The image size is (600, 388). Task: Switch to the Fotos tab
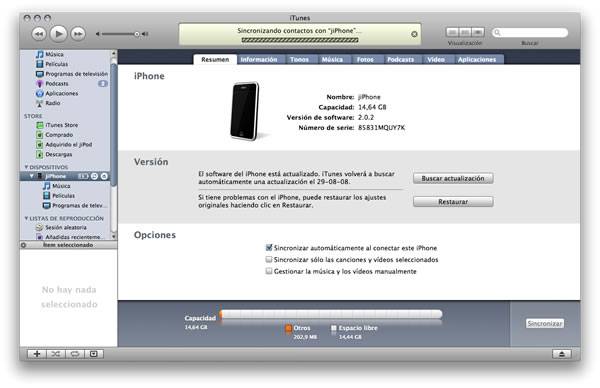point(365,59)
